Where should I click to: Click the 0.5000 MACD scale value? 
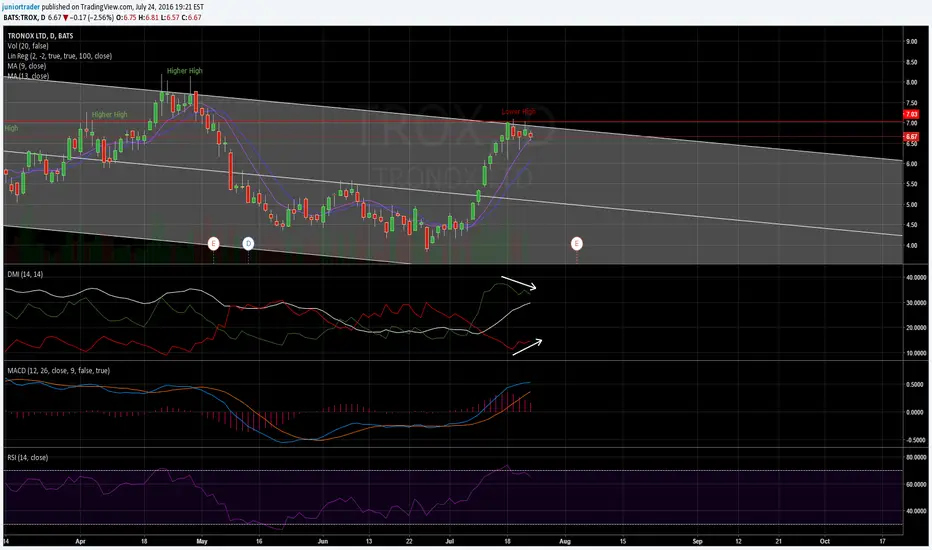(916, 385)
